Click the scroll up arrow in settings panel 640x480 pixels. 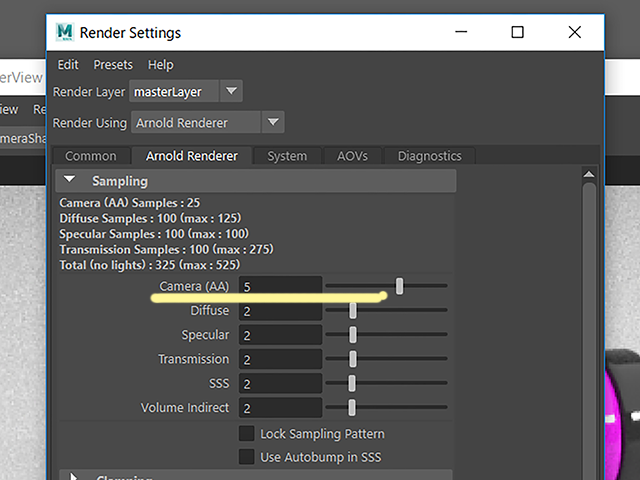pyautogui.click(x=589, y=174)
